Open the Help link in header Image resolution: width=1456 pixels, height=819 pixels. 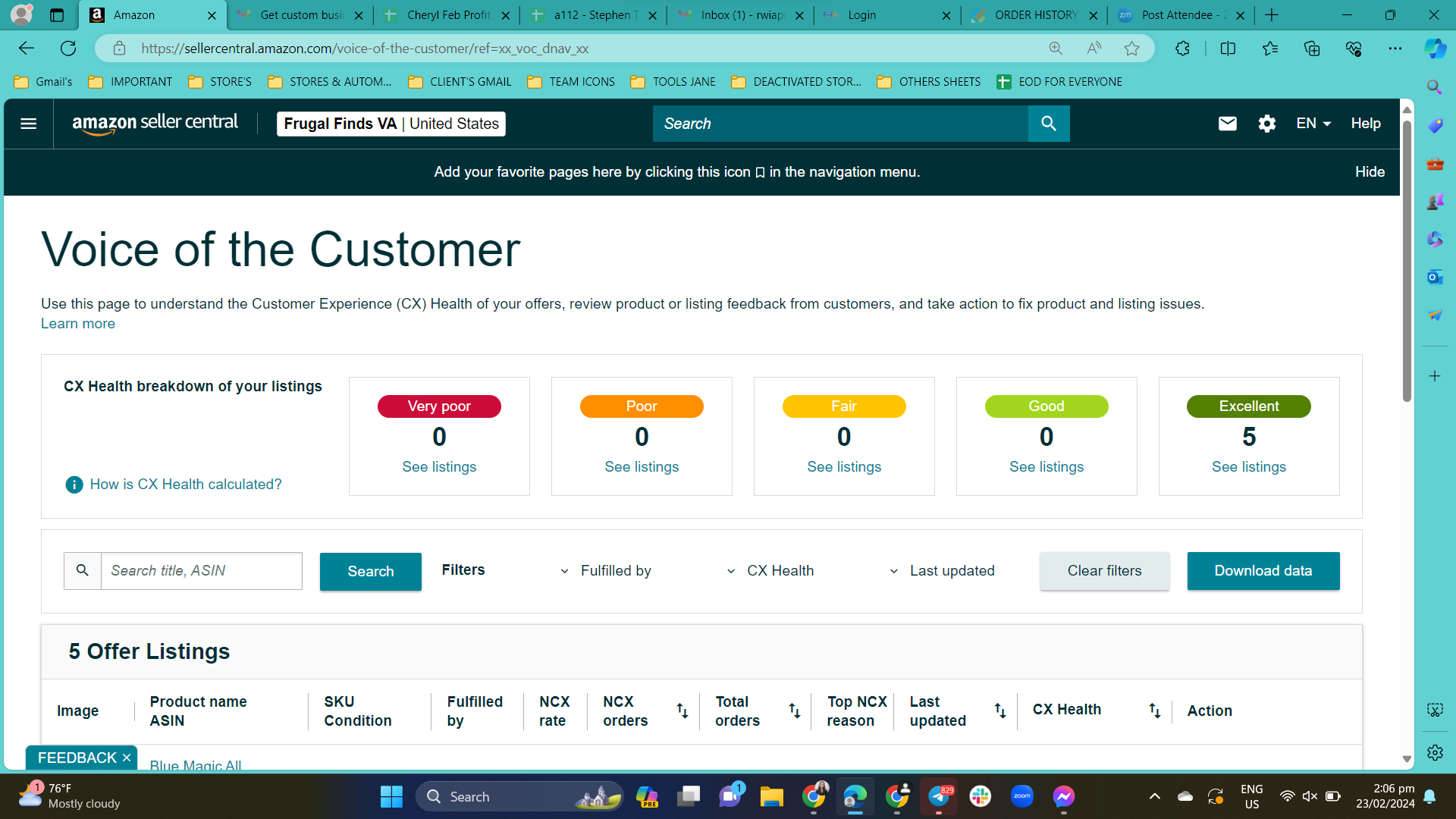(x=1366, y=124)
